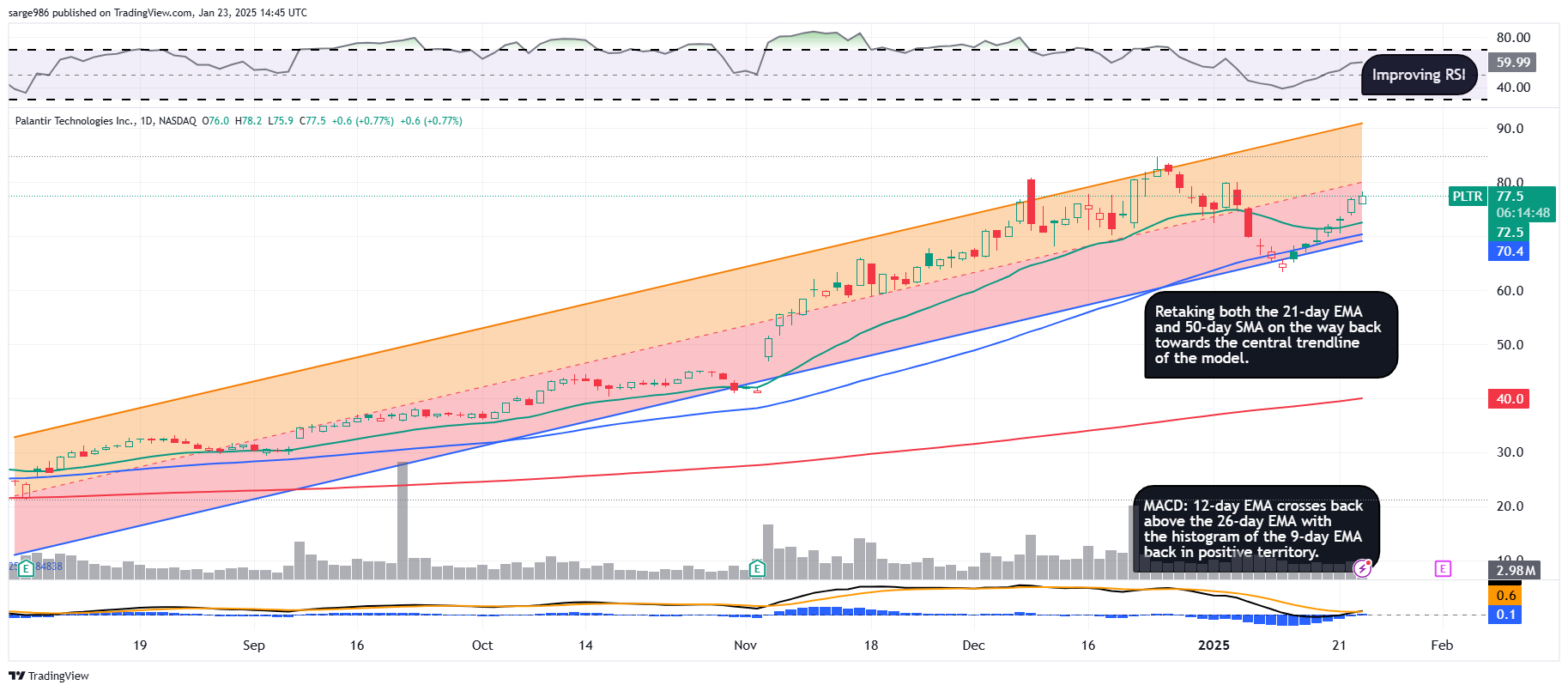Image resolution: width=1568 pixels, height=691 pixels.
Task: Click the tall September volume spike bar
Action: pyautogui.click(x=402, y=520)
